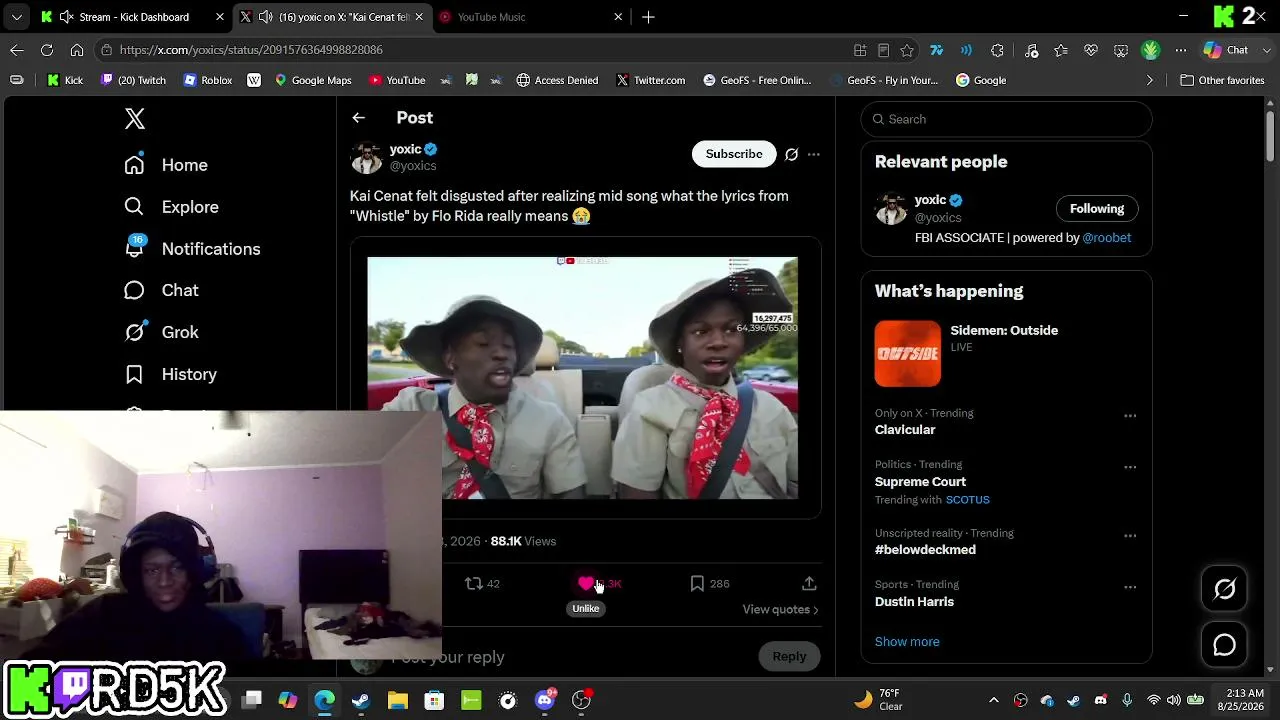This screenshot has height=720, width=1280.
Task: Play the Kai Cenat video in the post
Action: pyautogui.click(x=583, y=378)
